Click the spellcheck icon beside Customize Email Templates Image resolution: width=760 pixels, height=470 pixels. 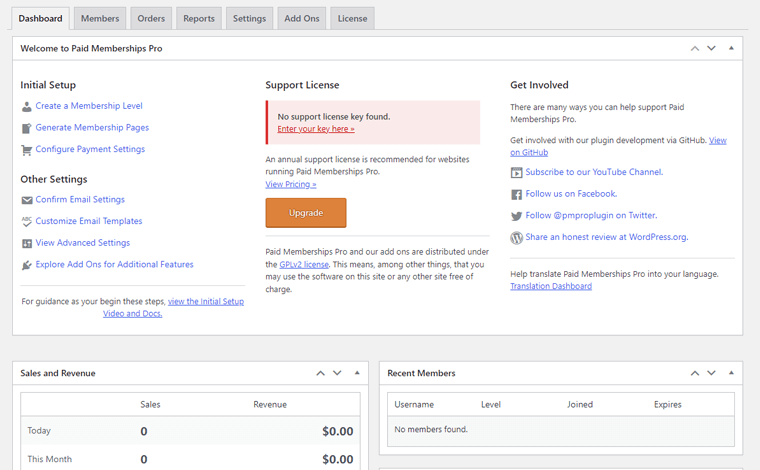click(x=27, y=221)
